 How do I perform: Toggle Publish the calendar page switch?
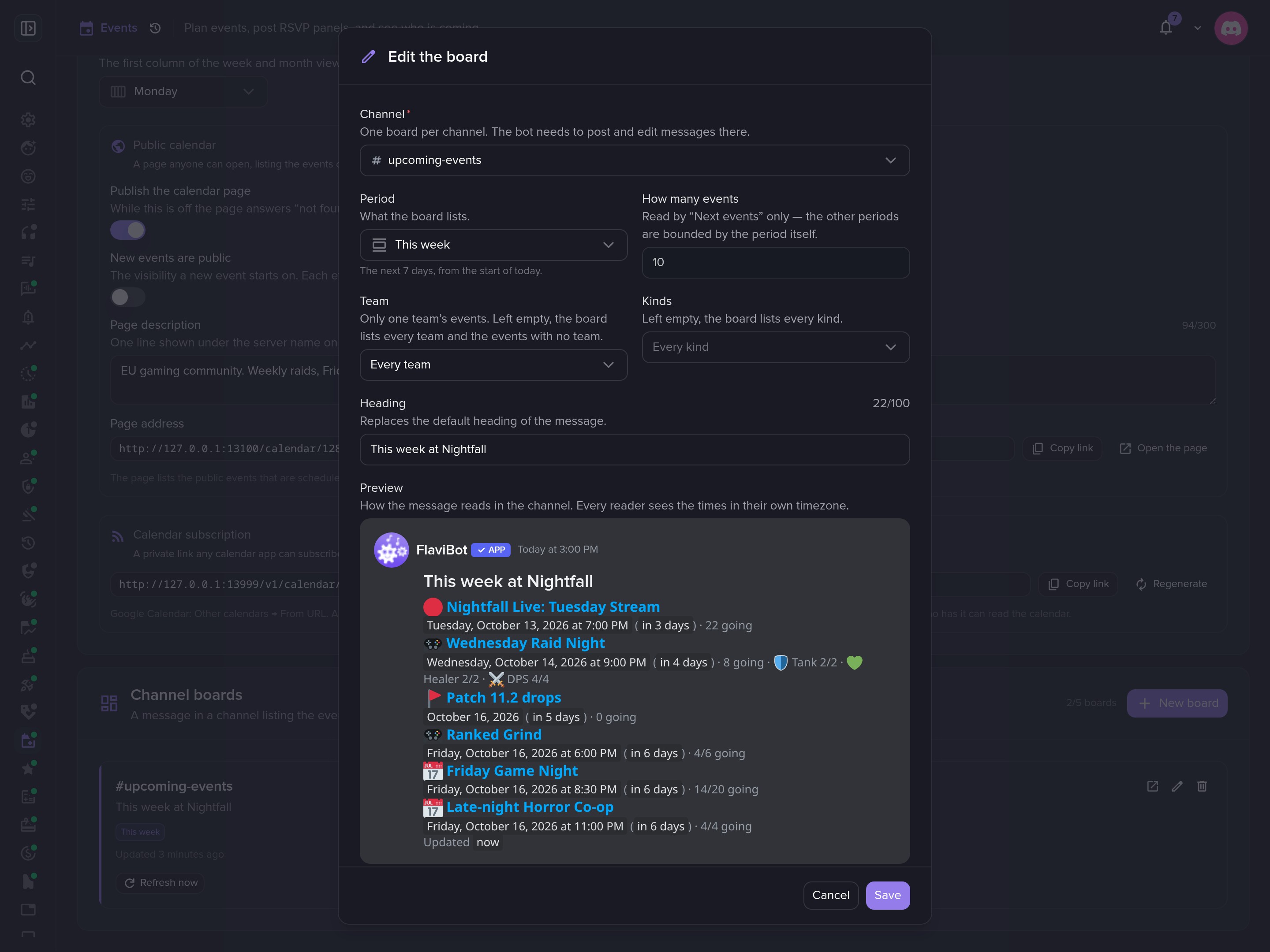128,230
